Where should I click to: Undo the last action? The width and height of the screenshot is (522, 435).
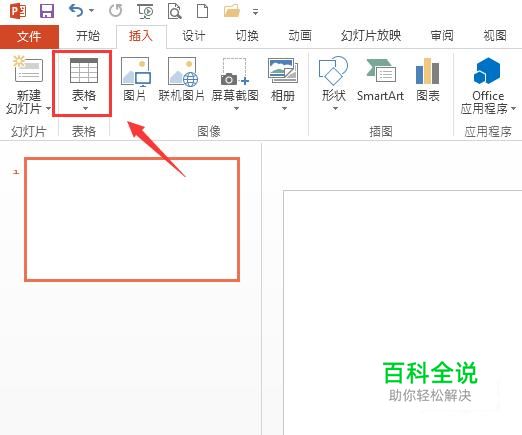click(x=76, y=11)
